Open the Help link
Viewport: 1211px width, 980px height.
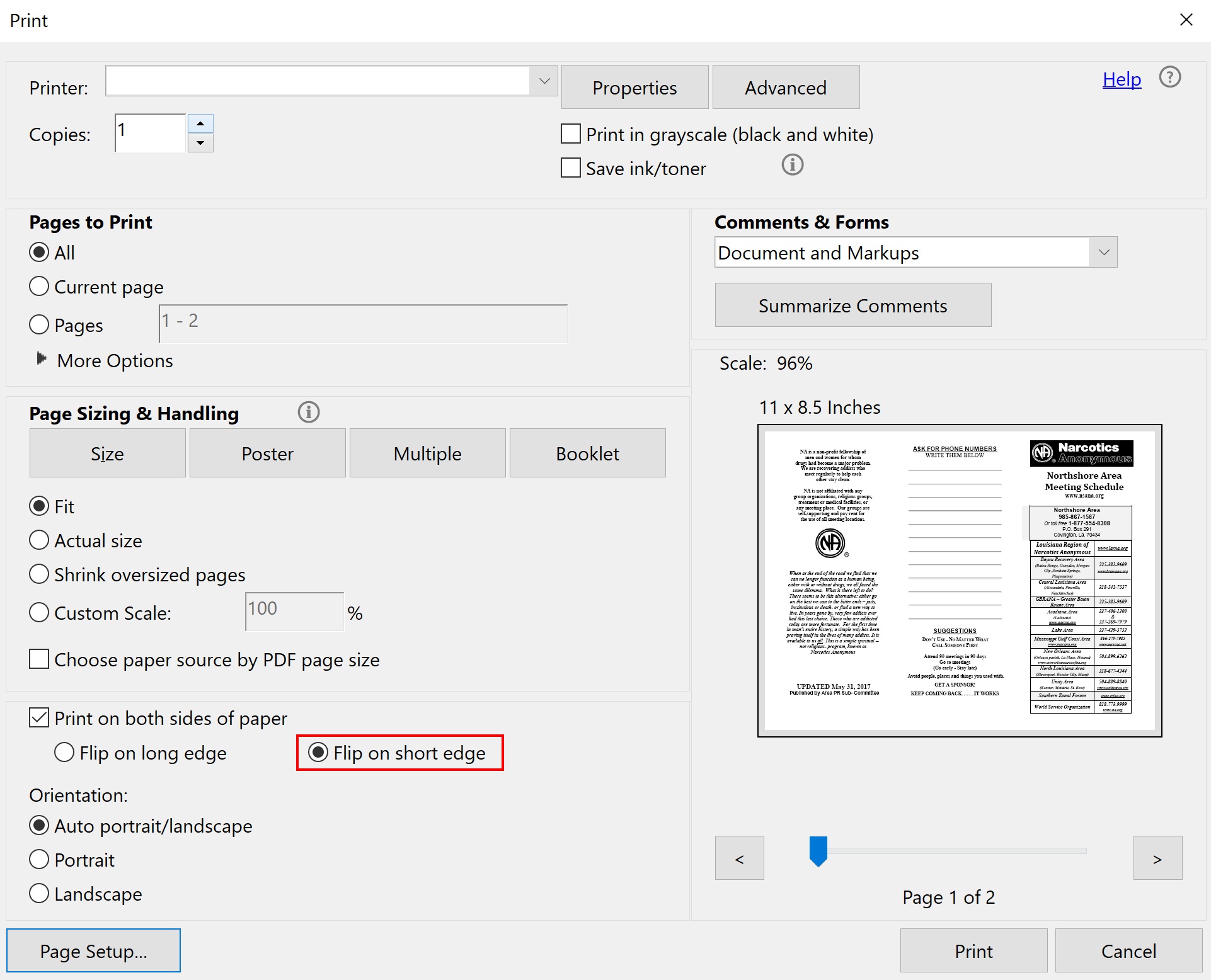pyautogui.click(x=1121, y=79)
